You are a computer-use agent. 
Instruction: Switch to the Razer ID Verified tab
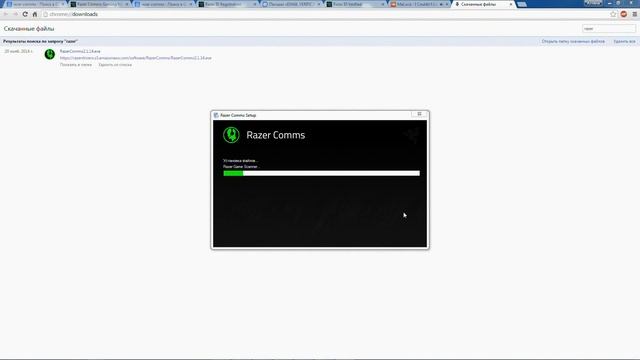coord(356,4)
